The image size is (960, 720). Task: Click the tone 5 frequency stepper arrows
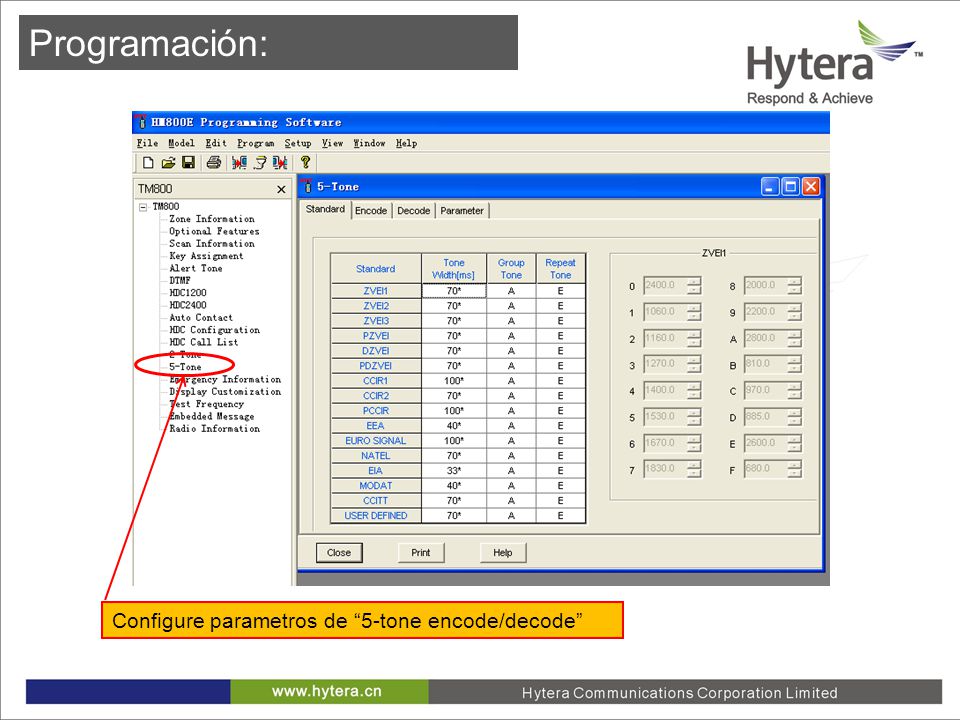coord(694,416)
